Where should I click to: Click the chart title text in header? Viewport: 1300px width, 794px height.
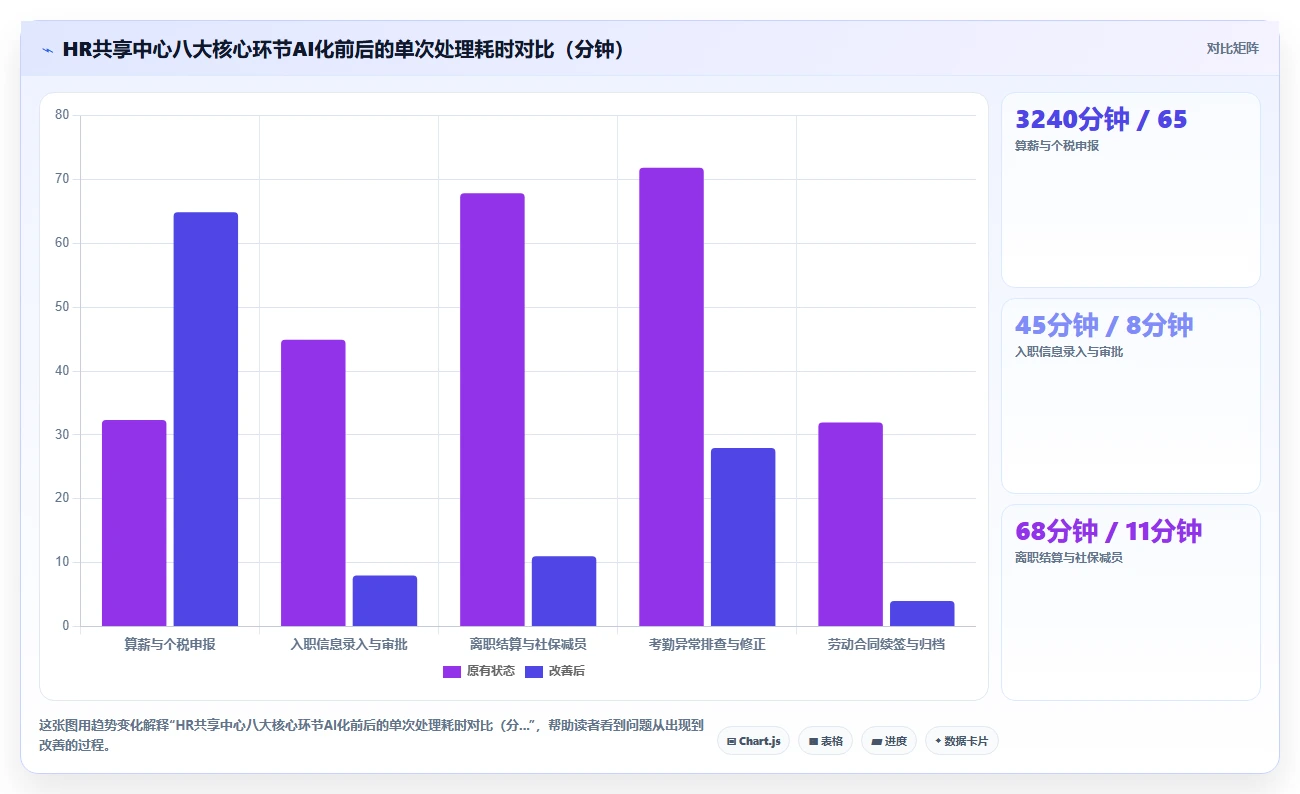[344, 49]
